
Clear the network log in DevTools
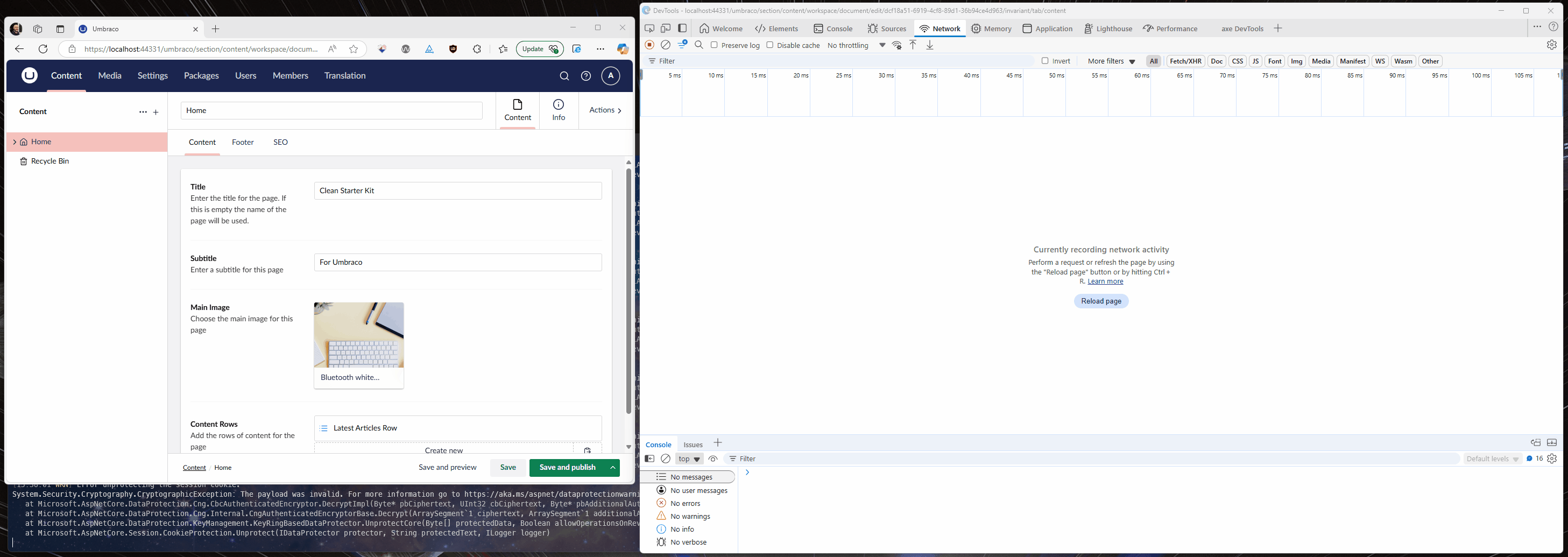coord(665,45)
